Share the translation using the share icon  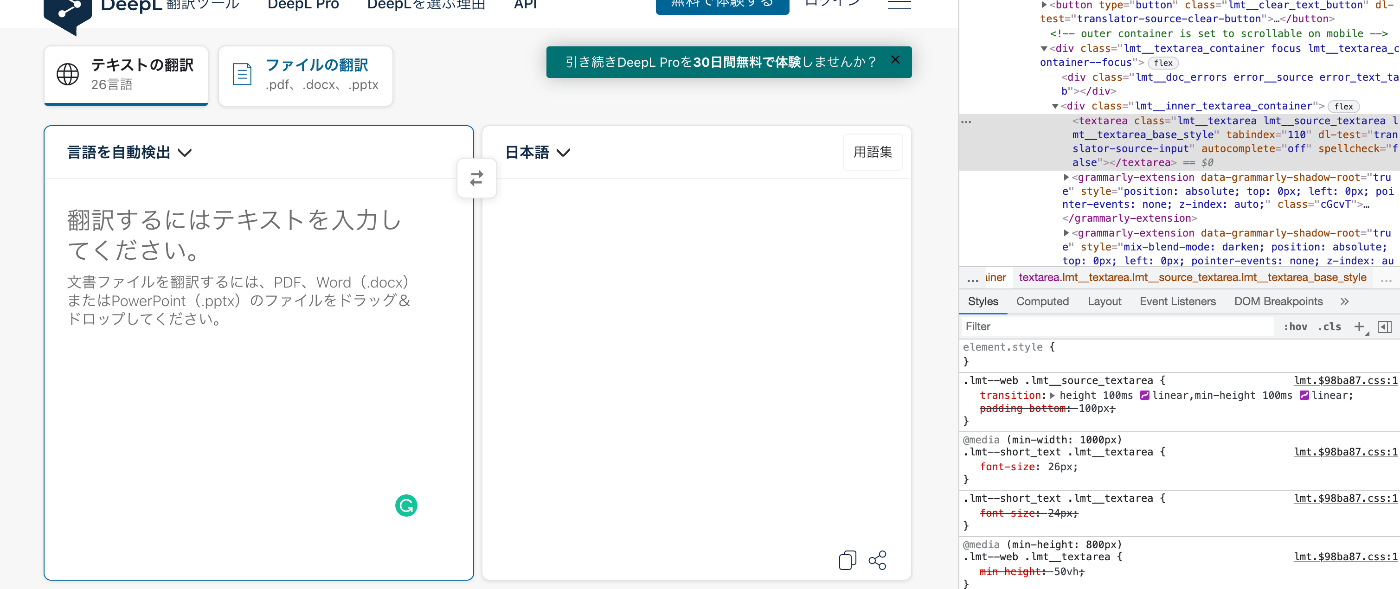click(x=878, y=560)
